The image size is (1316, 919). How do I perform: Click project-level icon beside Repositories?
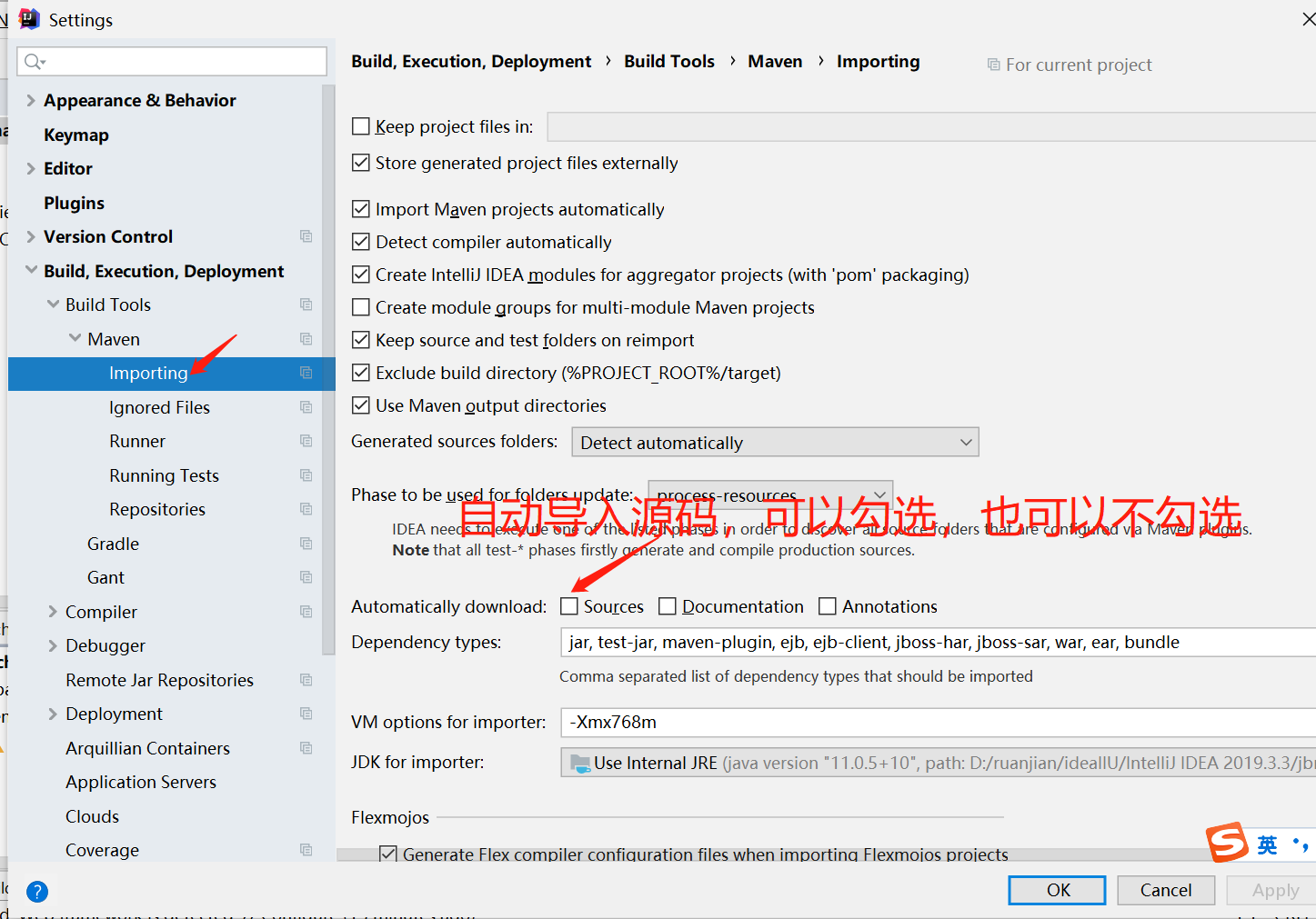(x=306, y=509)
